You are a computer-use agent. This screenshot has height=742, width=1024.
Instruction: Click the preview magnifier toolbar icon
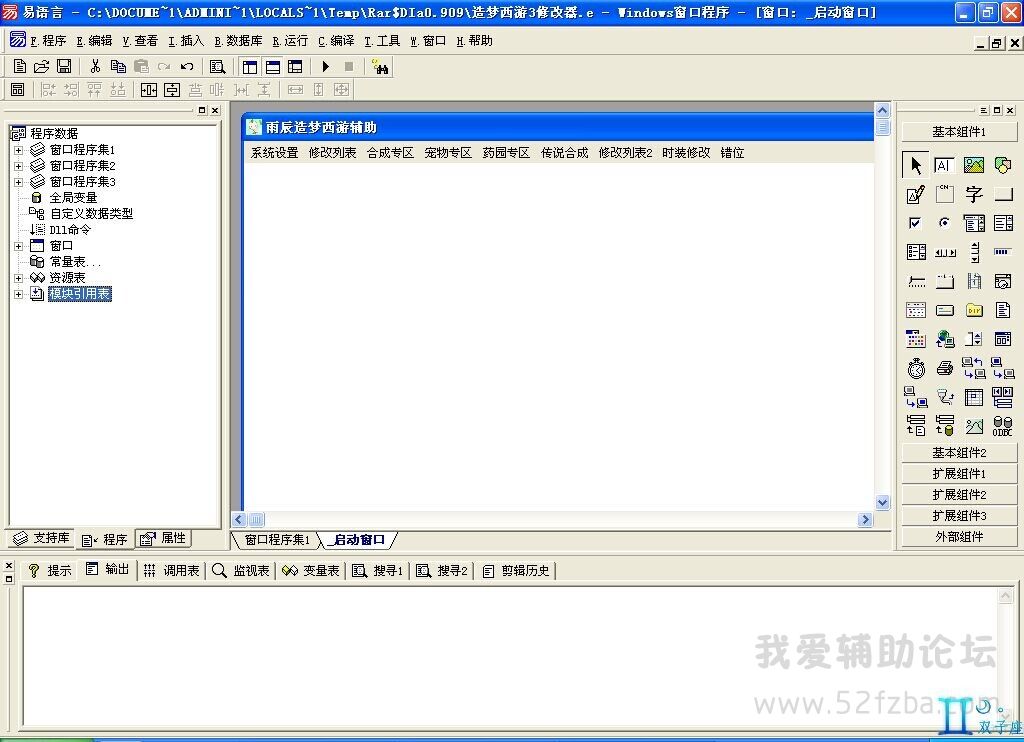pyautogui.click(x=217, y=66)
